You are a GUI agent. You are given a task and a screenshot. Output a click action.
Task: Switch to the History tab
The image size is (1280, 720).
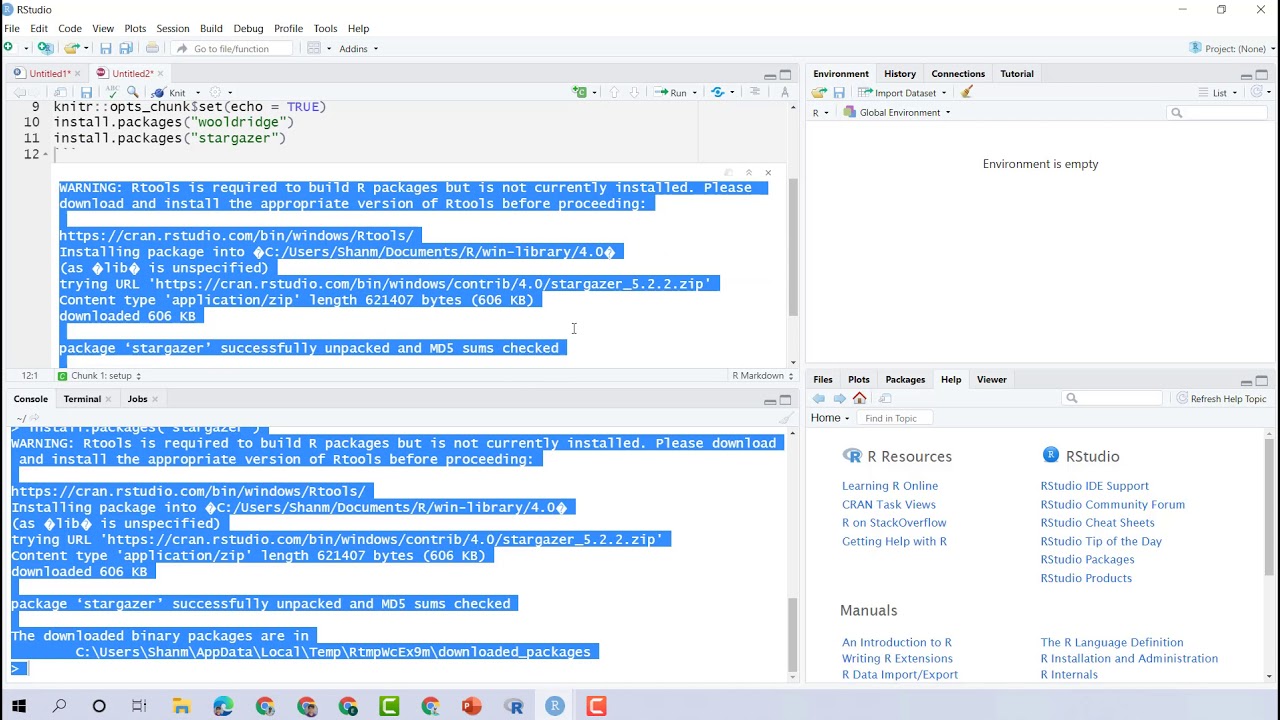pyautogui.click(x=900, y=73)
